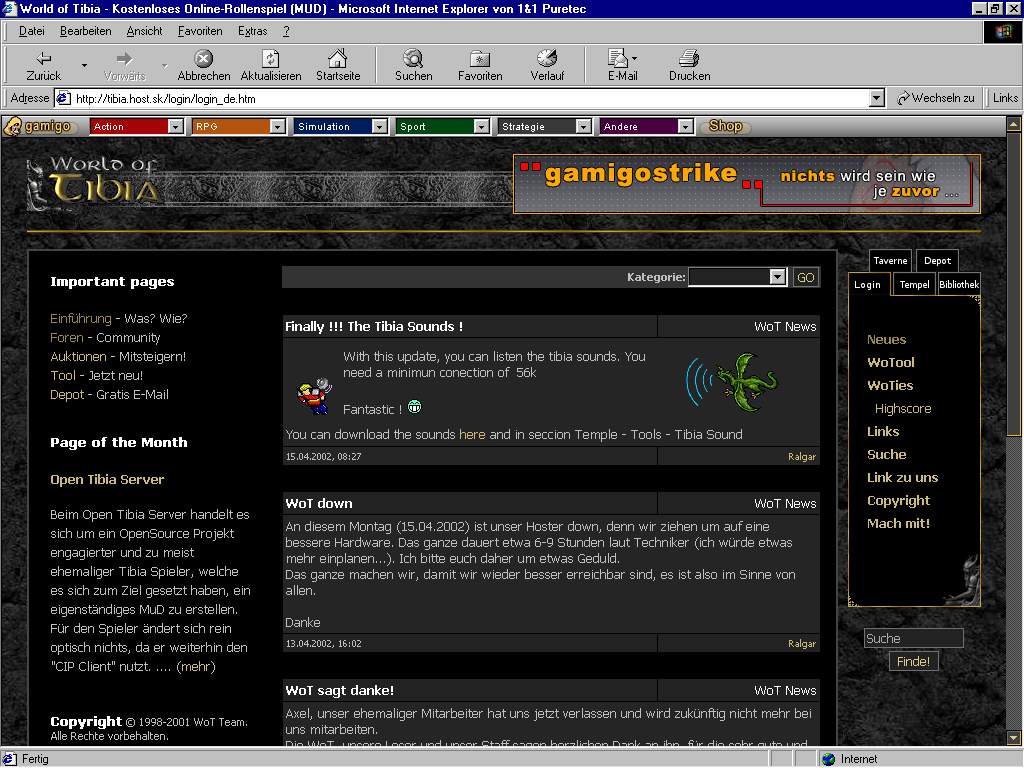Viewport: 1024px width, 768px height.
Task: Click the World of Tibia logo
Action: pos(92,184)
